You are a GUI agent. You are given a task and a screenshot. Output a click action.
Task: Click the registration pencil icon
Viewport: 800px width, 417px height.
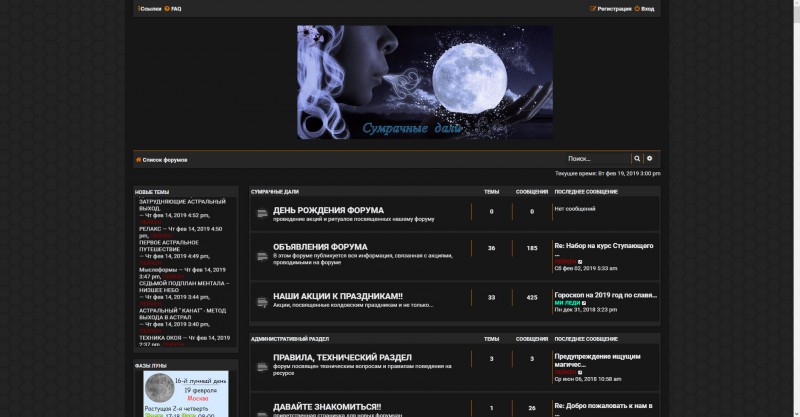pos(593,9)
